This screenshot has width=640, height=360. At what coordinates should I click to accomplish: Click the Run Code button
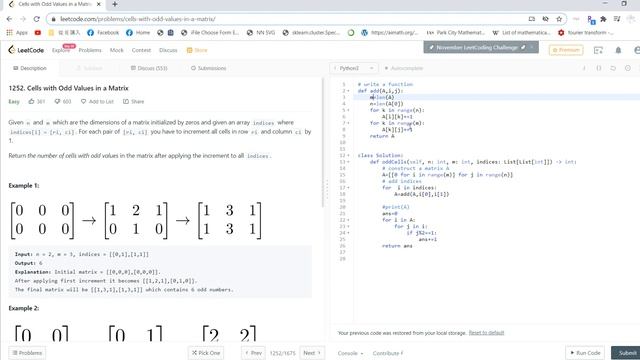coord(585,353)
